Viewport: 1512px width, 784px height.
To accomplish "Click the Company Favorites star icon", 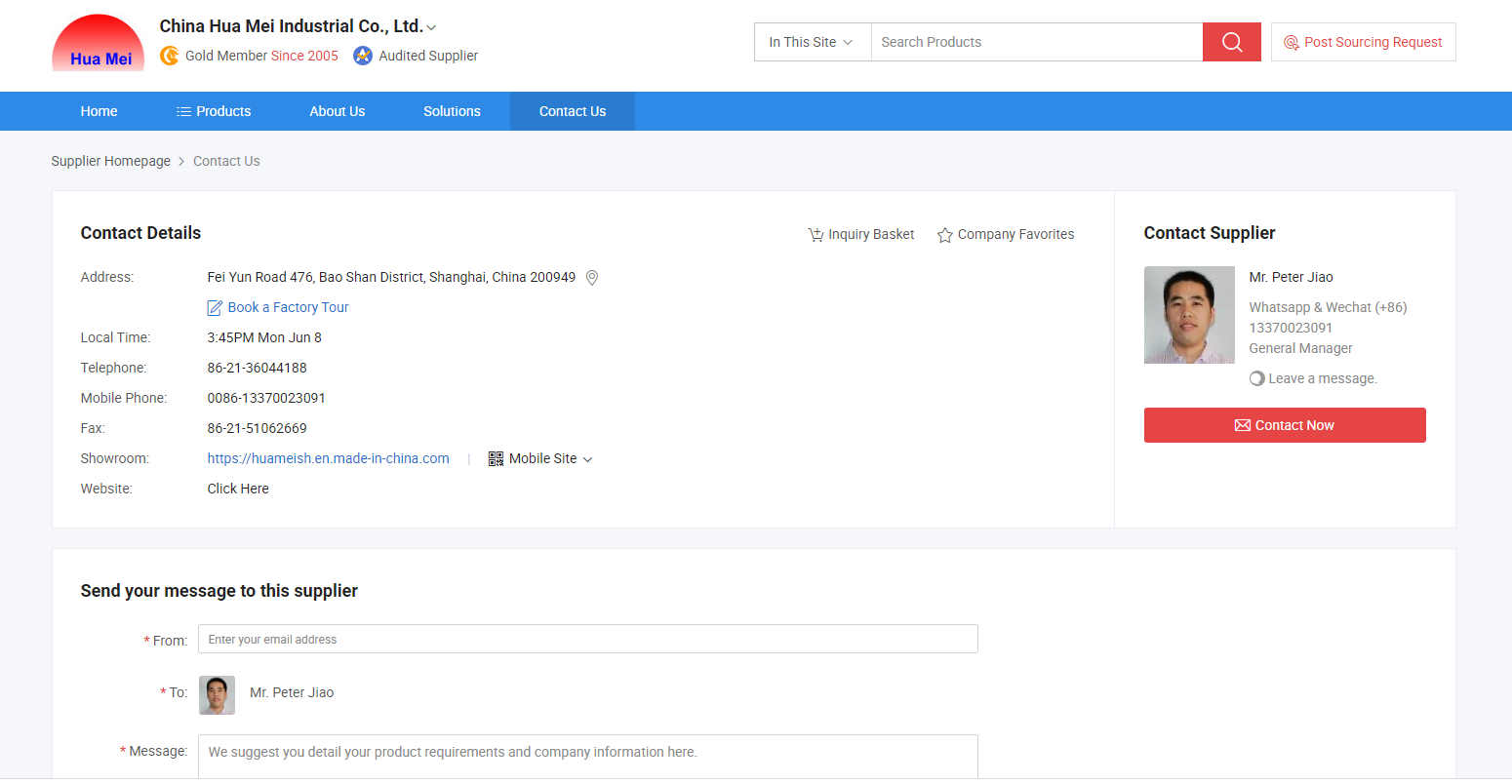I will [945, 235].
